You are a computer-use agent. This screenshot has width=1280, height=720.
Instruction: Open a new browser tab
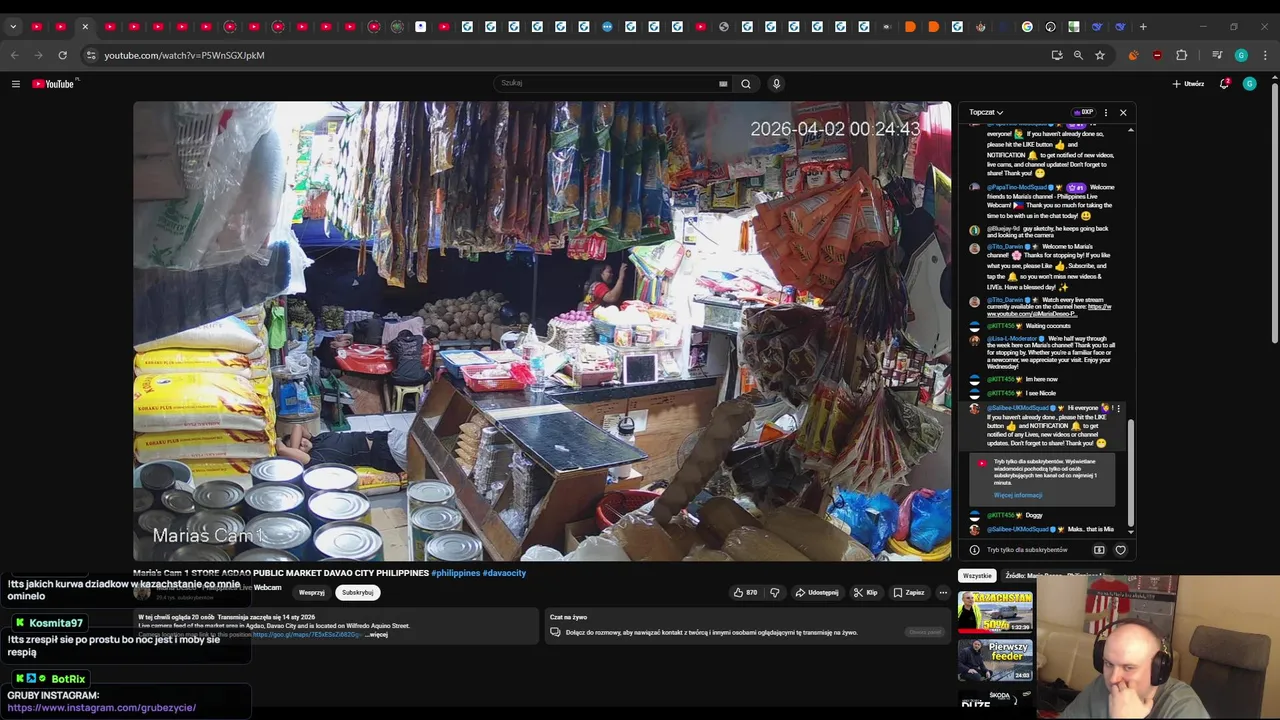click(x=1143, y=27)
